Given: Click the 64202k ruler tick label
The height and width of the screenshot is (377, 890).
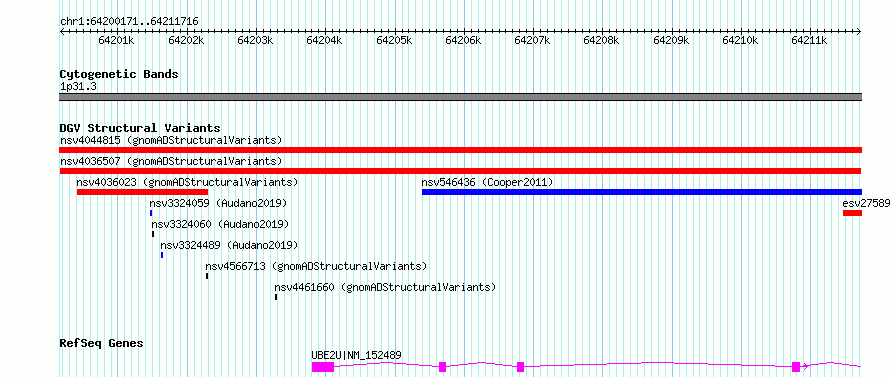Looking at the screenshot, I should click(x=186, y=40).
